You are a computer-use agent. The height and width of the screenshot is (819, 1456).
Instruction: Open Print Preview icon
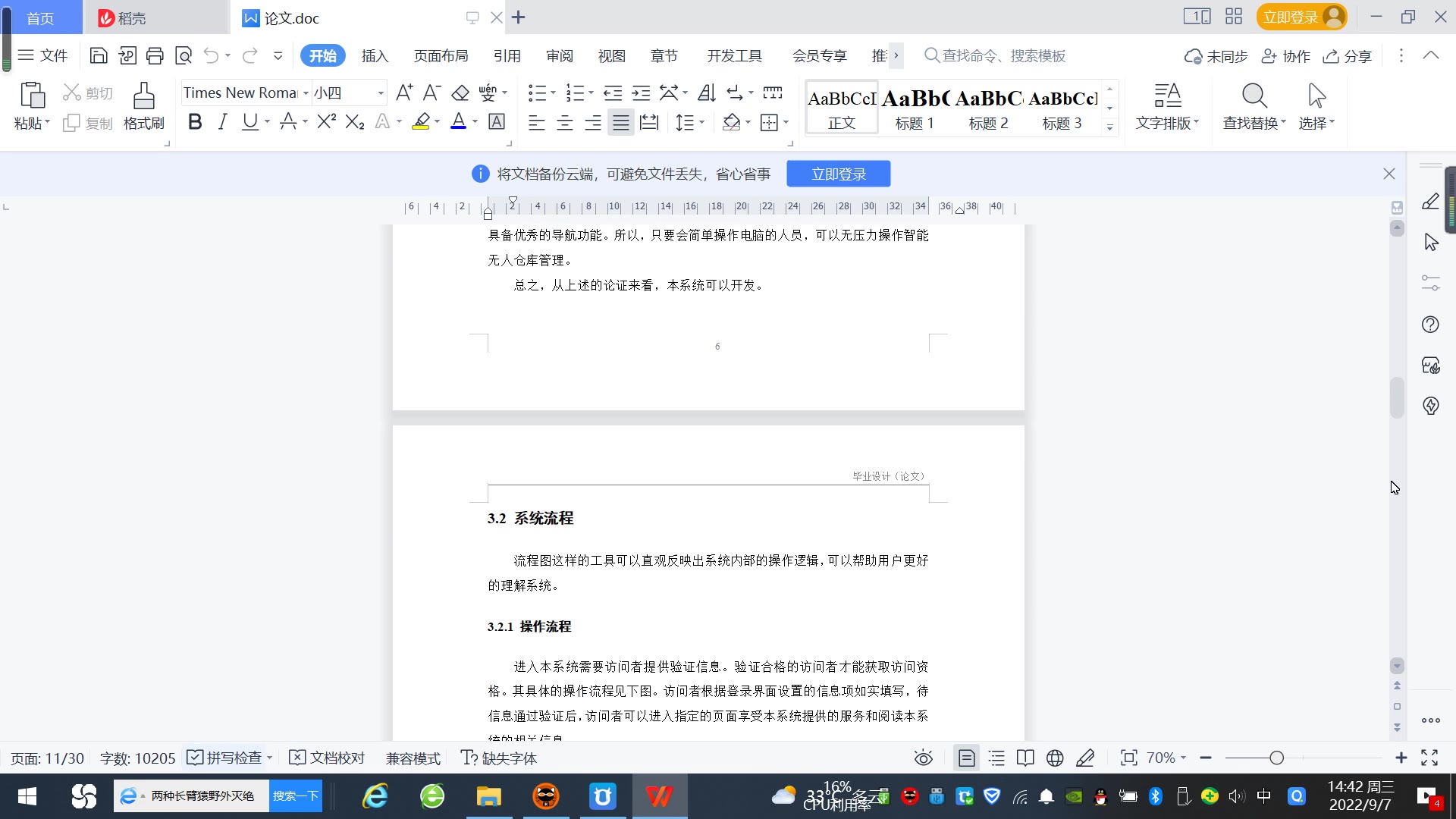point(183,55)
